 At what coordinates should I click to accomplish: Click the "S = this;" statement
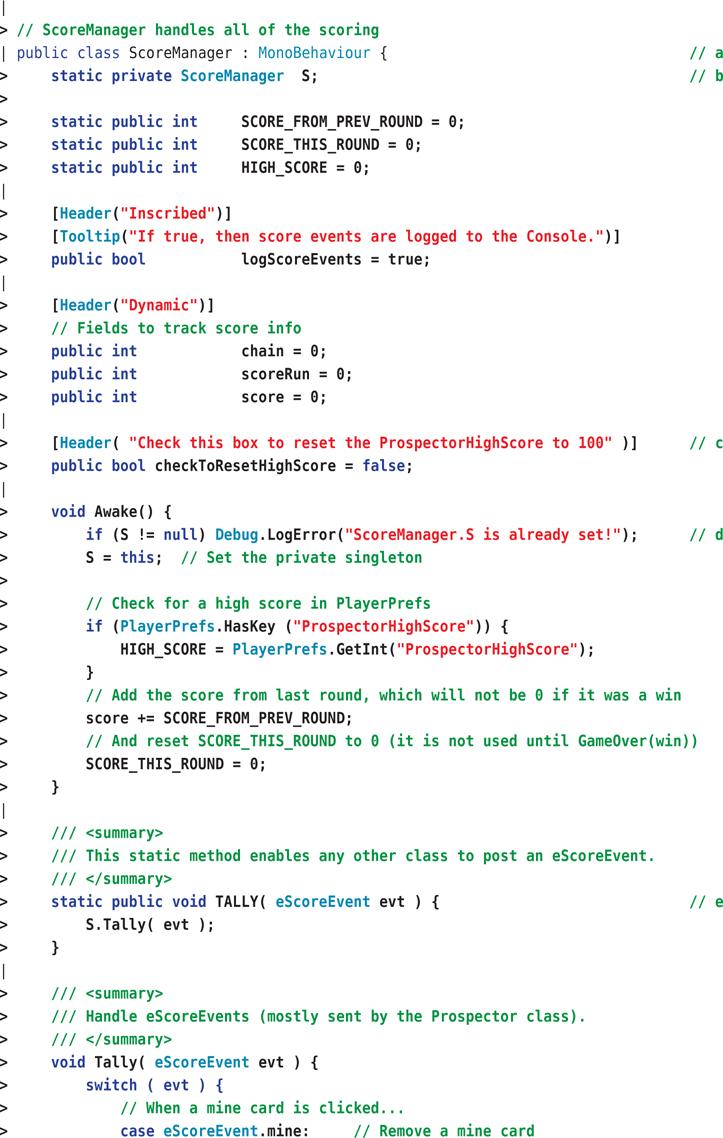[124, 558]
